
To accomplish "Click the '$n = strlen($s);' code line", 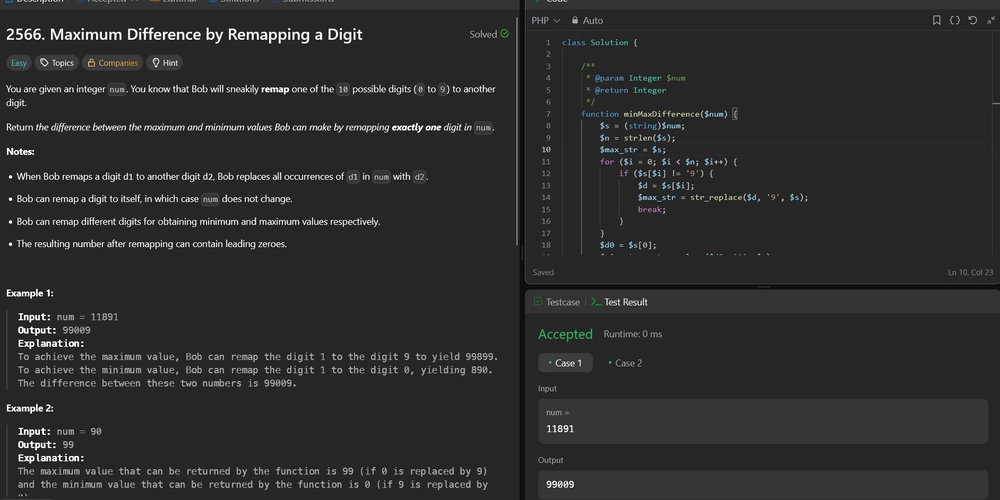I will 637,137.
